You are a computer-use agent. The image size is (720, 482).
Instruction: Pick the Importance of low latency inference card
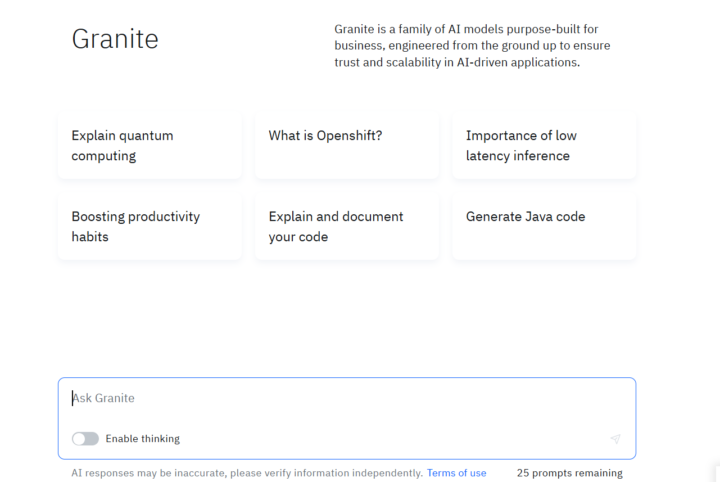click(x=544, y=146)
